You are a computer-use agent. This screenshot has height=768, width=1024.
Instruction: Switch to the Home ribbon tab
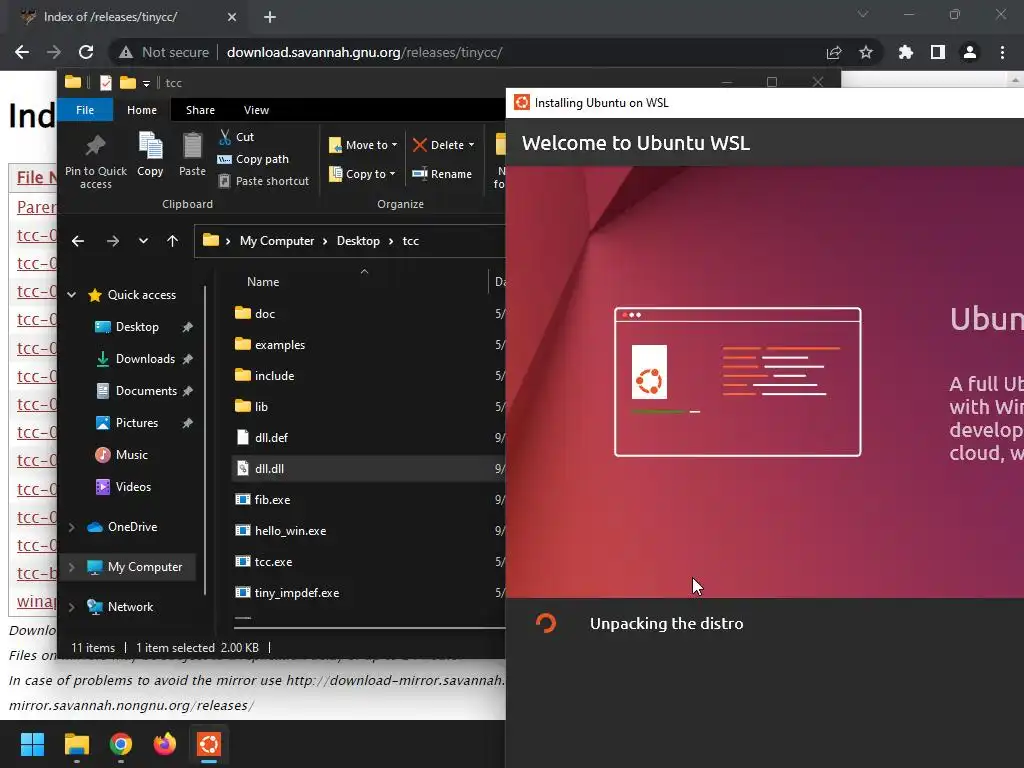[142, 110]
